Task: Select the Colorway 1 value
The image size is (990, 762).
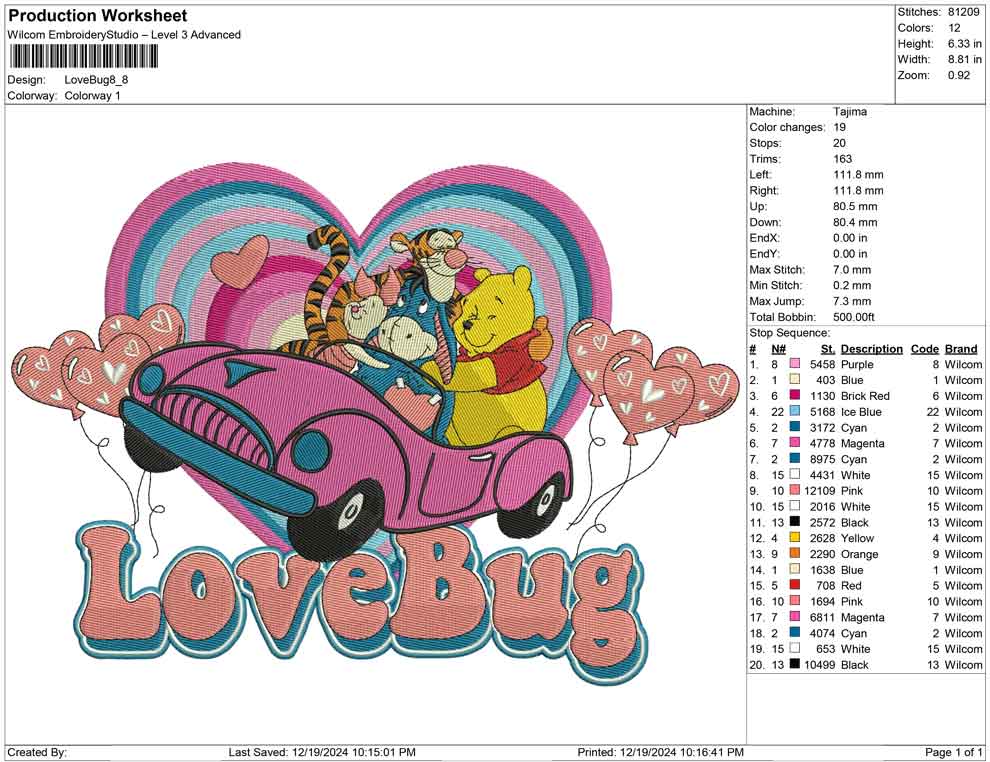Action: pyautogui.click(x=92, y=95)
